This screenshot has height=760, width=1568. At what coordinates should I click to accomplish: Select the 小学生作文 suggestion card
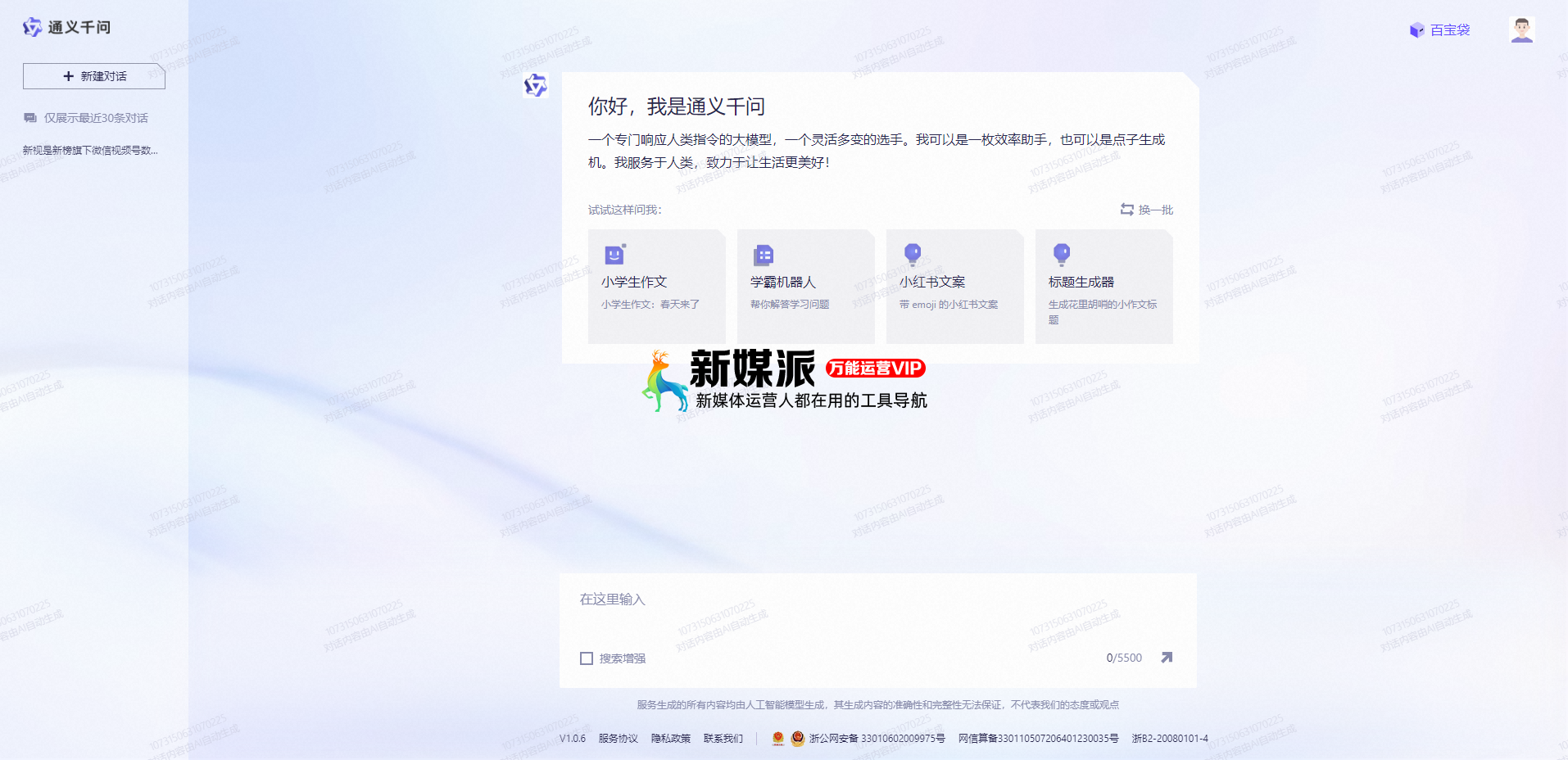pos(657,287)
